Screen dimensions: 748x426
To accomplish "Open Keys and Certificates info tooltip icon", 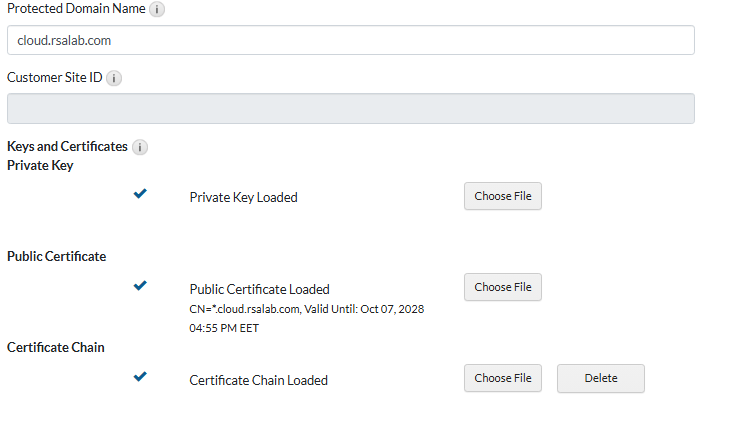I will (140, 147).
